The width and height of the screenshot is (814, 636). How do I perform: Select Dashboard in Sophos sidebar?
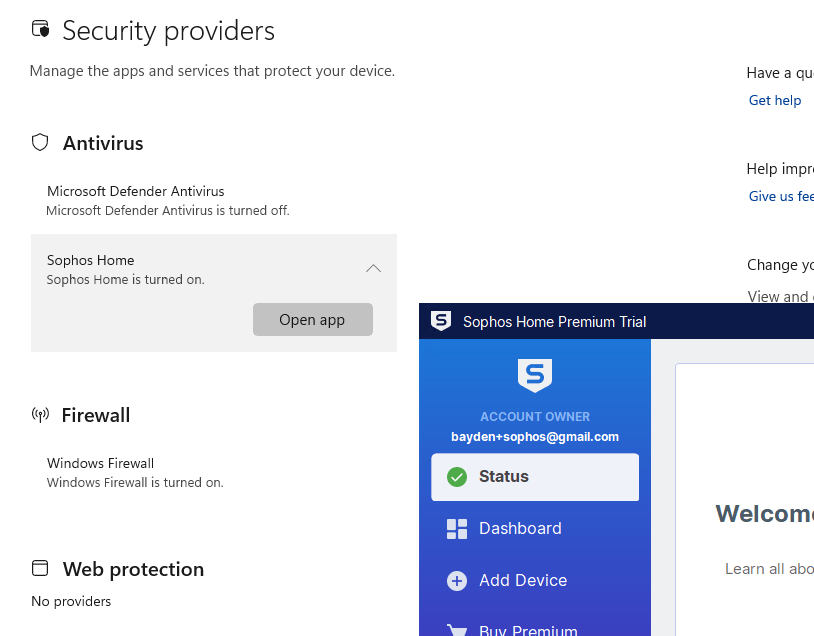(x=535, y=529)
